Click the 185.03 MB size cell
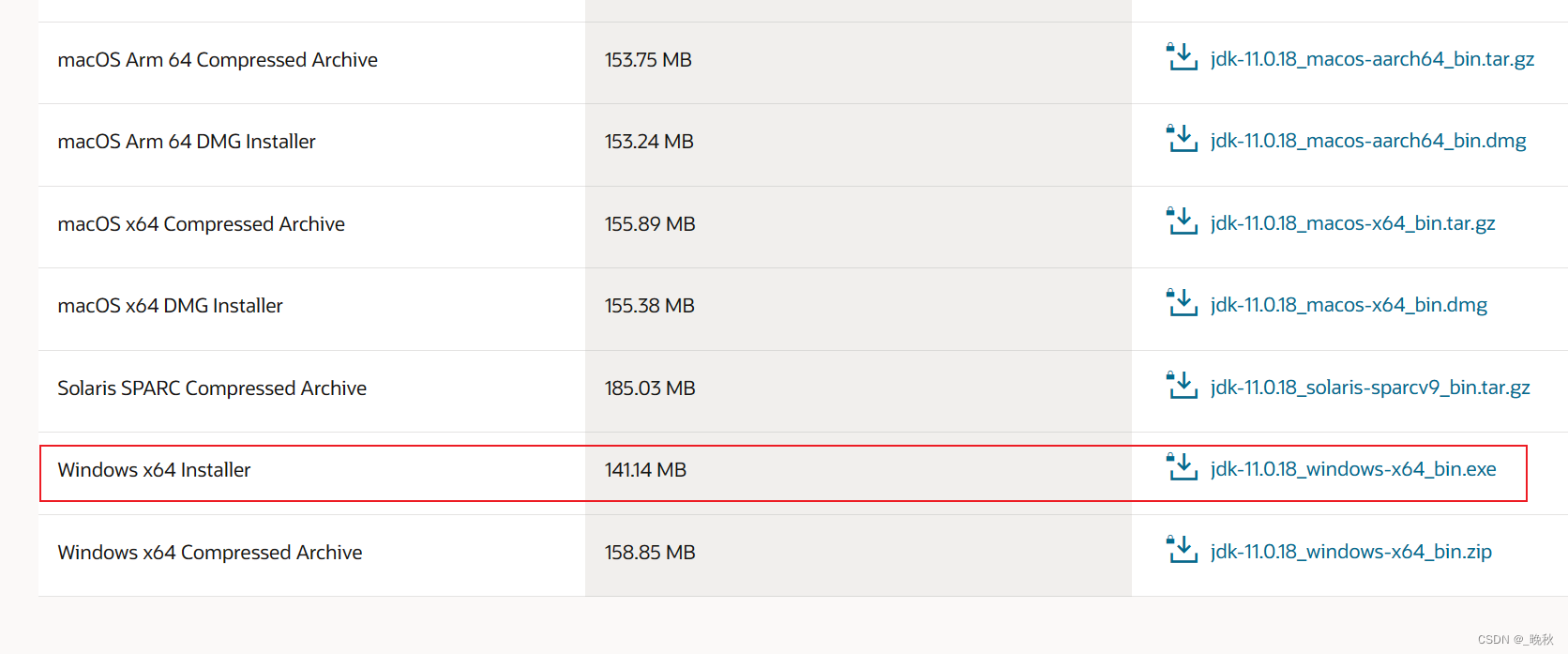The width and height of the screenshot is (1568, 654). (x=650, y=388)
